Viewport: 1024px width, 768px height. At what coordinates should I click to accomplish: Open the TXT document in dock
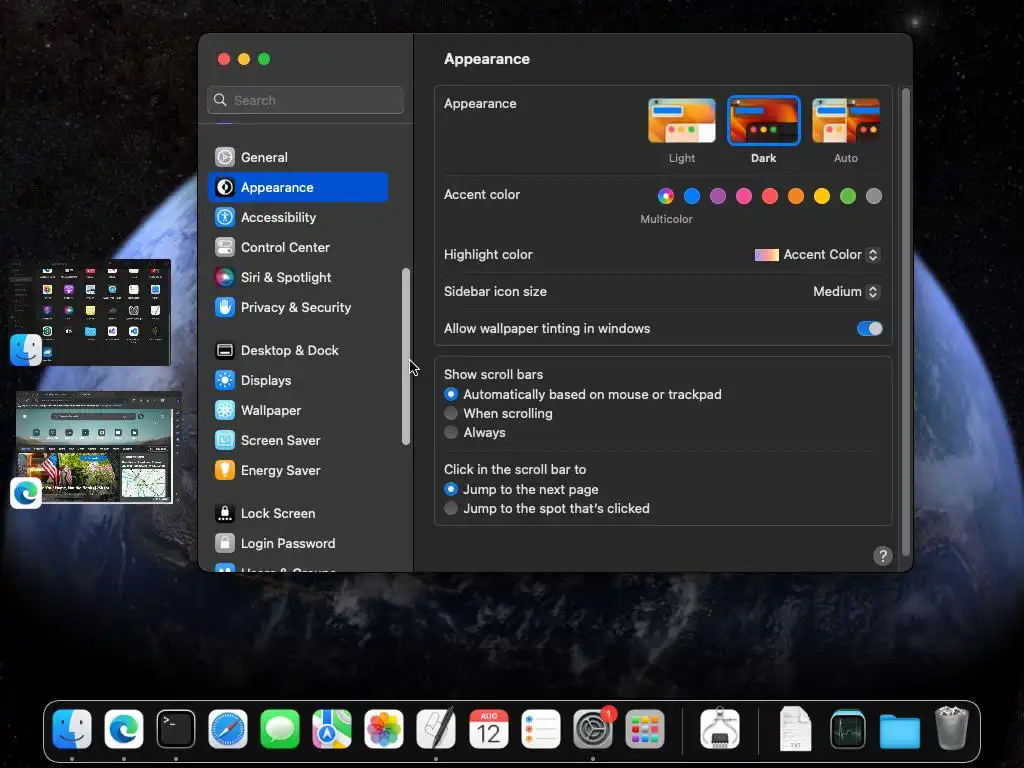click(x=795, y=729)
